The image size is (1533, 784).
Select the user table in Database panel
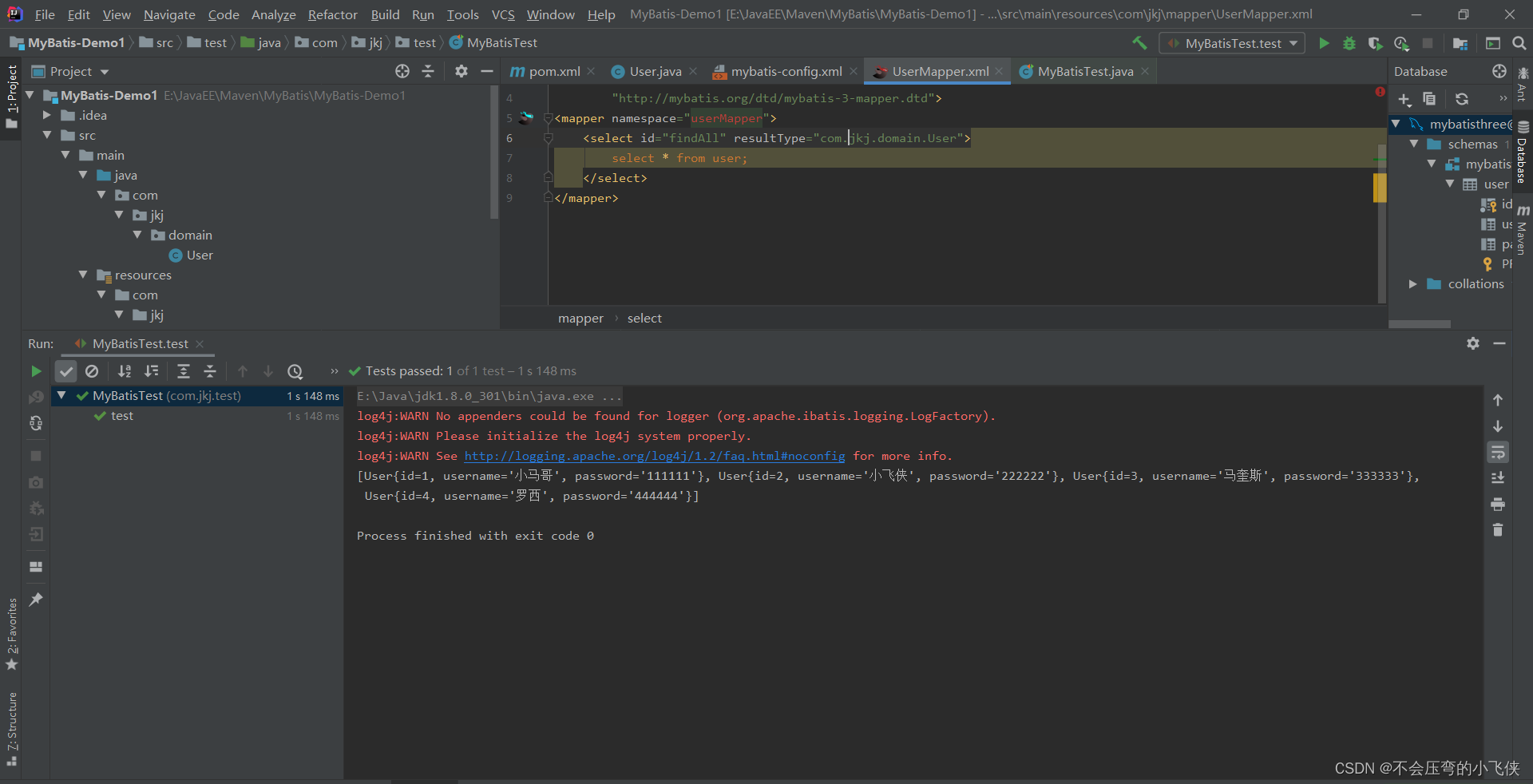[x=1496, y=184]
